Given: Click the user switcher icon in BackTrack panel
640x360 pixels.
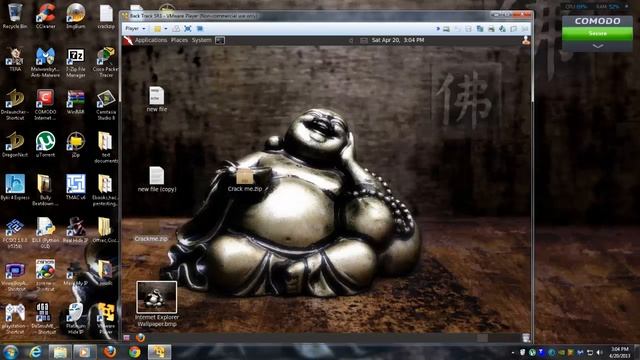Looking at the screenshot, I should (x=526, y=40).
